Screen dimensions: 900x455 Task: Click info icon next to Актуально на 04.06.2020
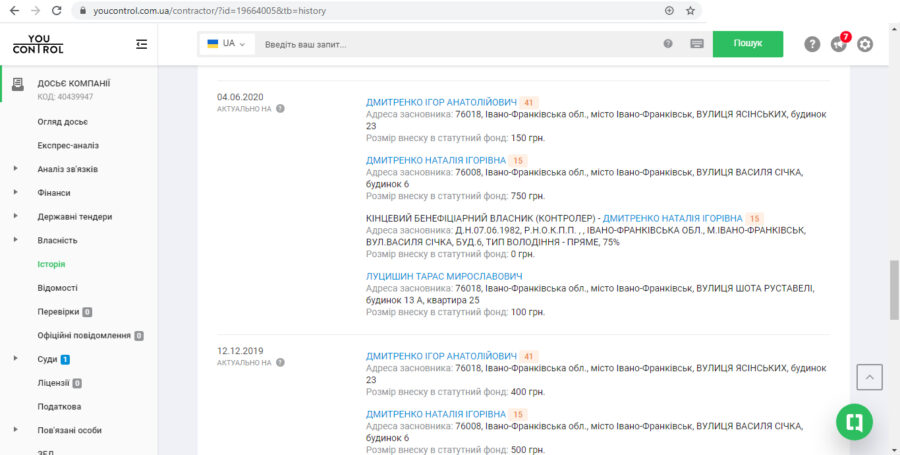[x=280, y=109]
